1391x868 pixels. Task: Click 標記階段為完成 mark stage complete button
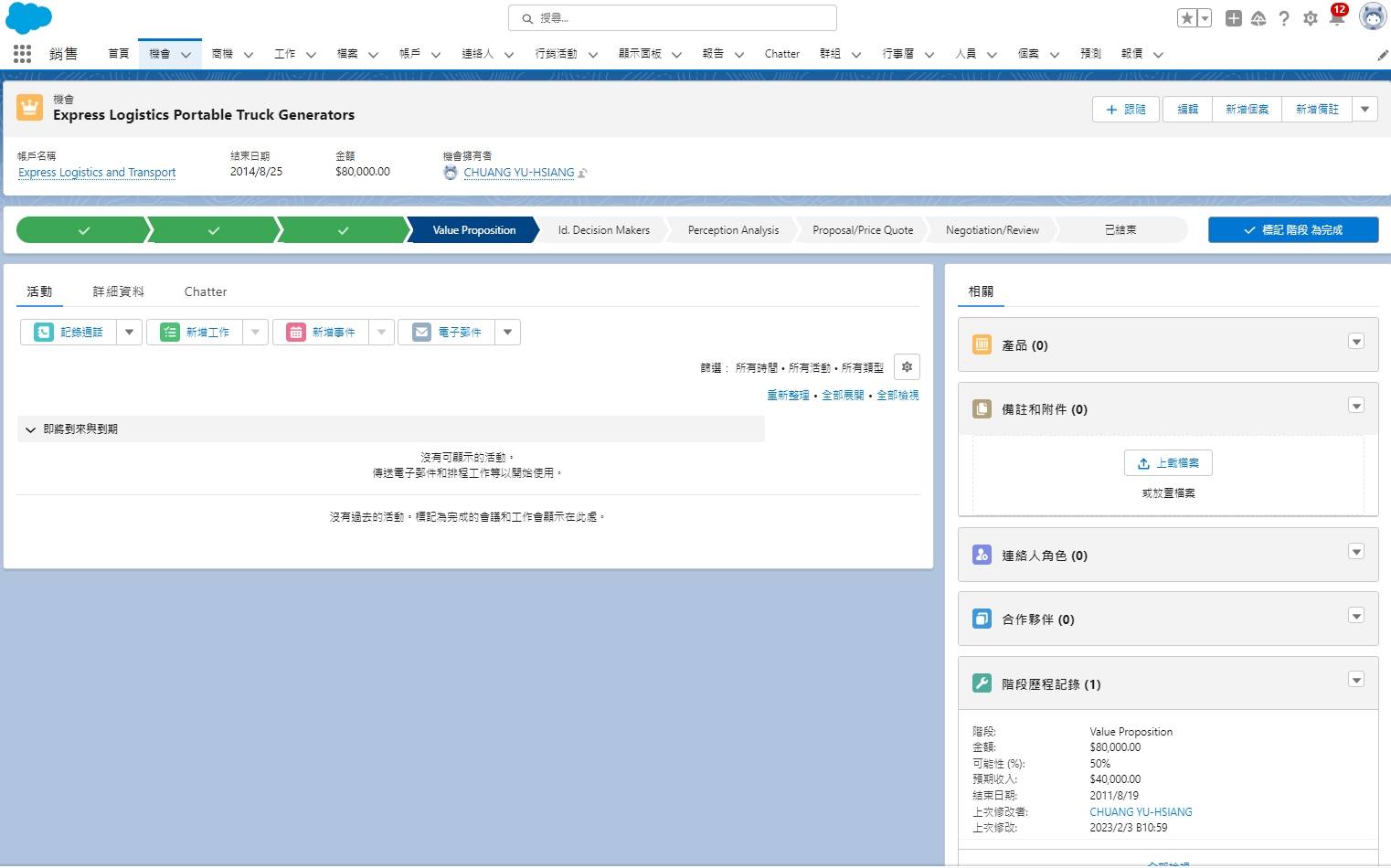1293,230
